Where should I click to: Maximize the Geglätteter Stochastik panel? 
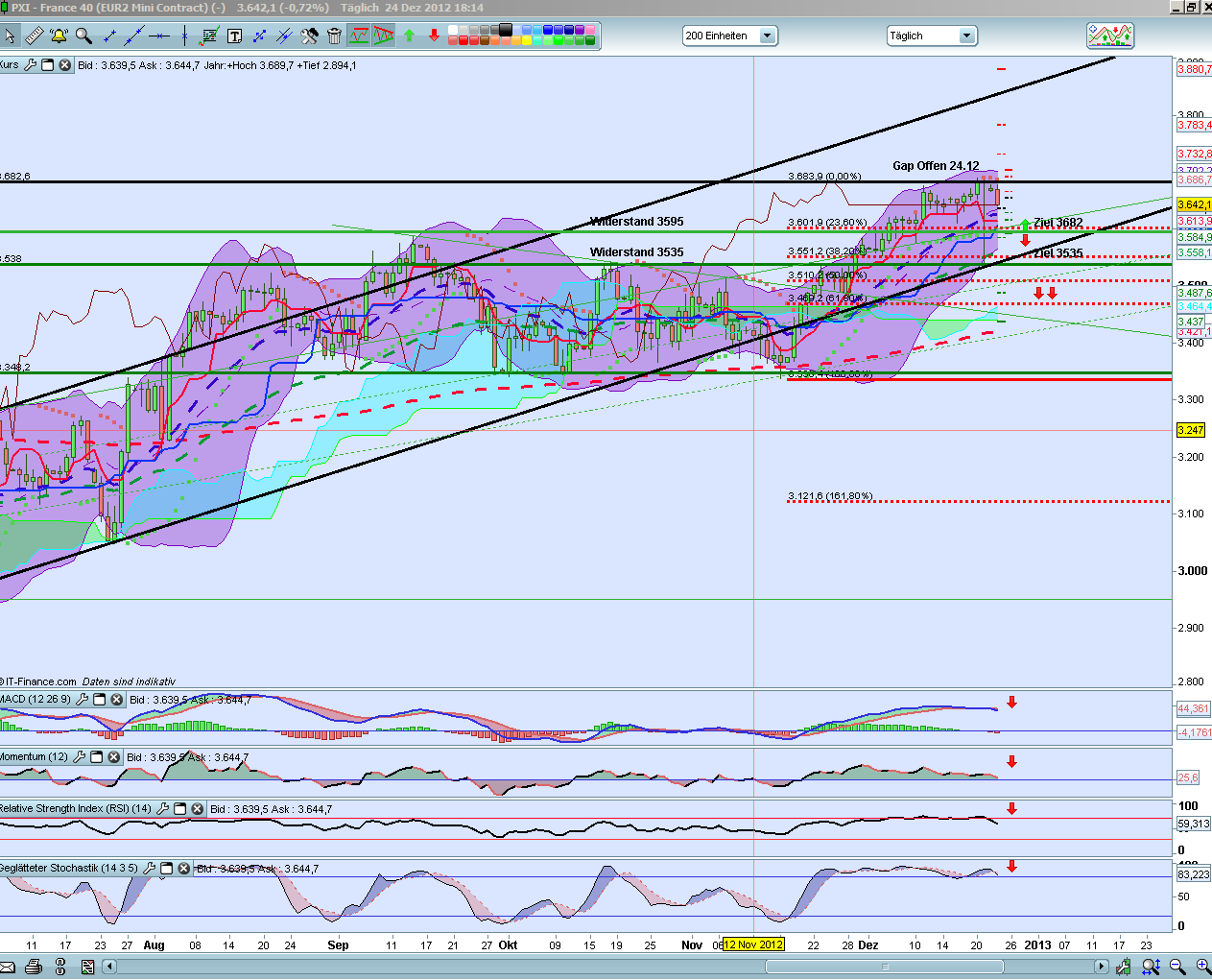point(166,868)
